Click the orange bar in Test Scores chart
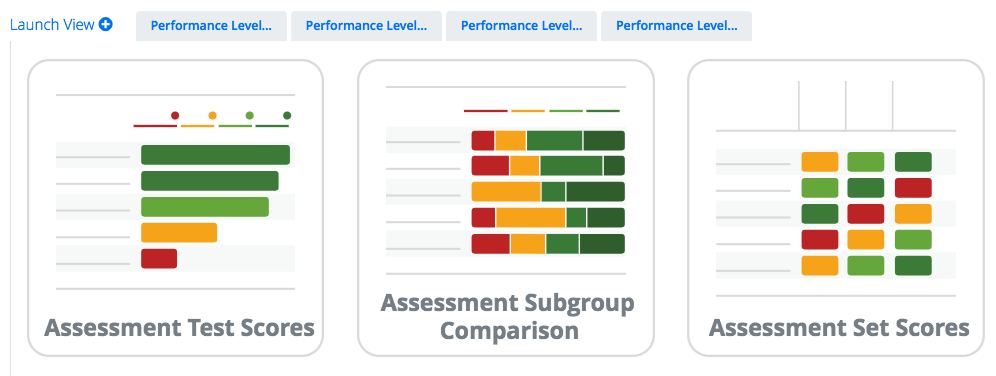The image size is (996, 376). tap(179, 232)
